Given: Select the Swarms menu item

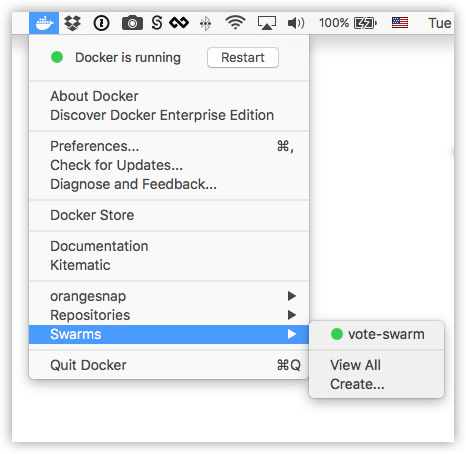Looking at the screenshot, I should [x=169, y=334].
